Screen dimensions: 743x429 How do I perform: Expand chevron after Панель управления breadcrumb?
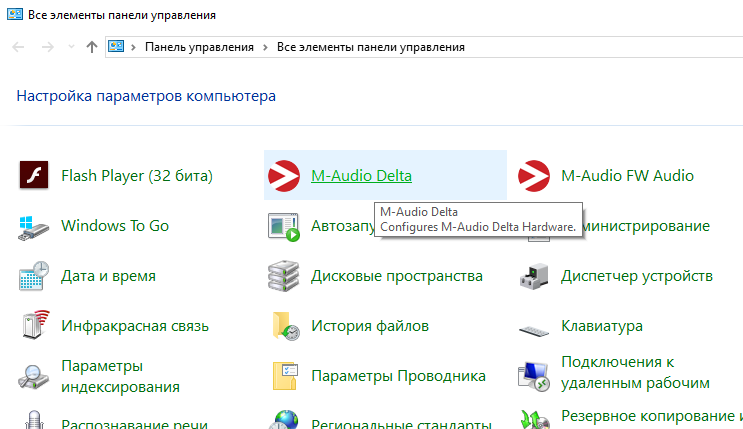click(x=265, y=47)
